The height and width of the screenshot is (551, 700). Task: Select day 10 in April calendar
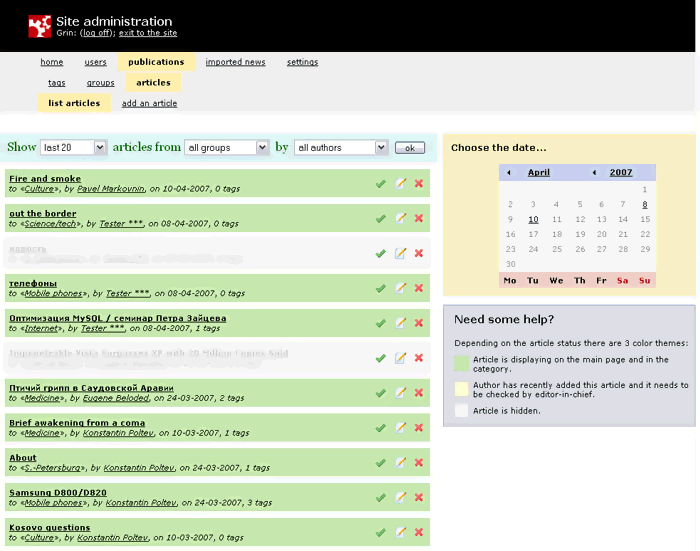coord(533,219)
